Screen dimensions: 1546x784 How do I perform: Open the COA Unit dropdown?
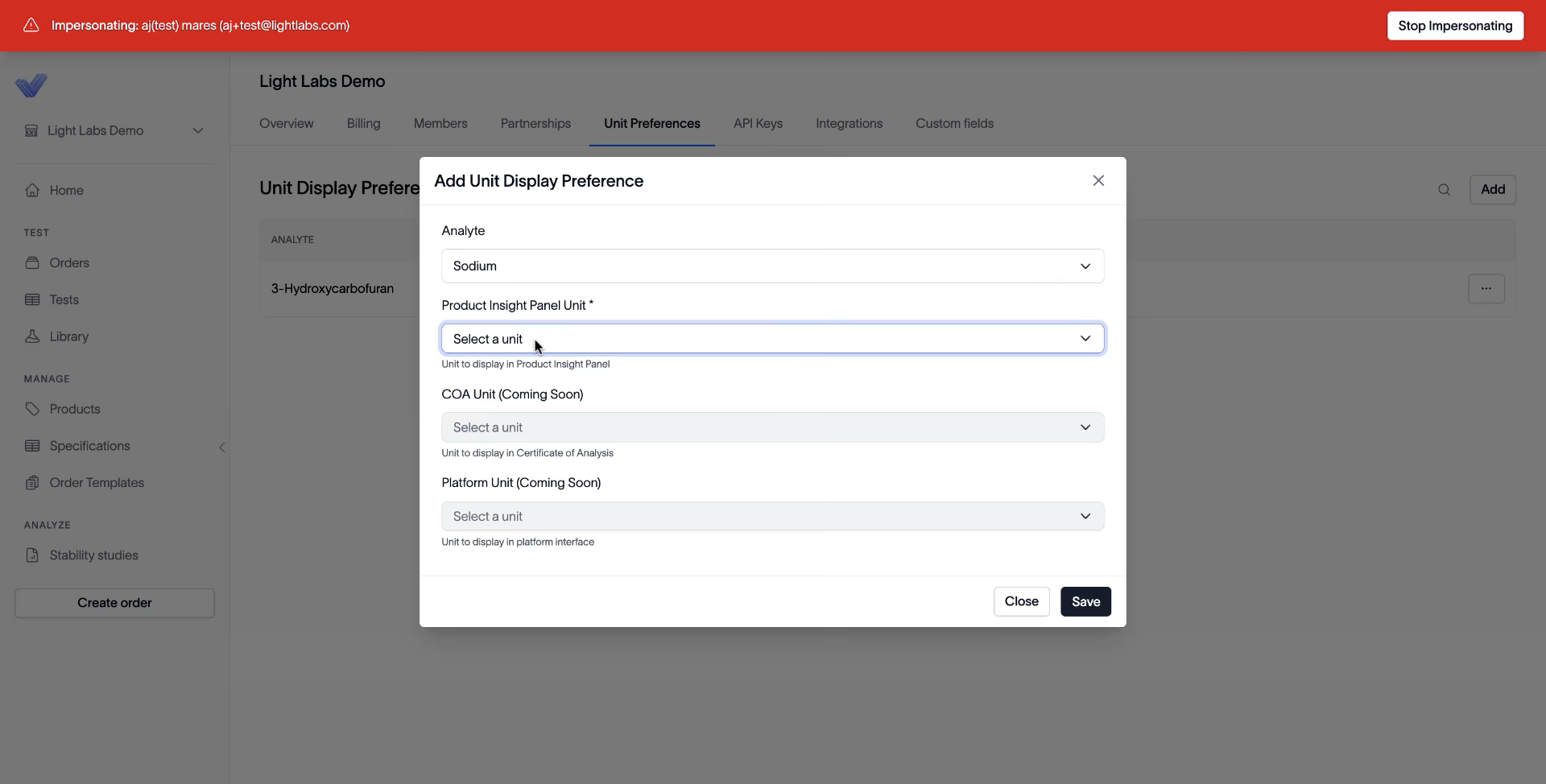pyautogui.click(x=772, y=427)
